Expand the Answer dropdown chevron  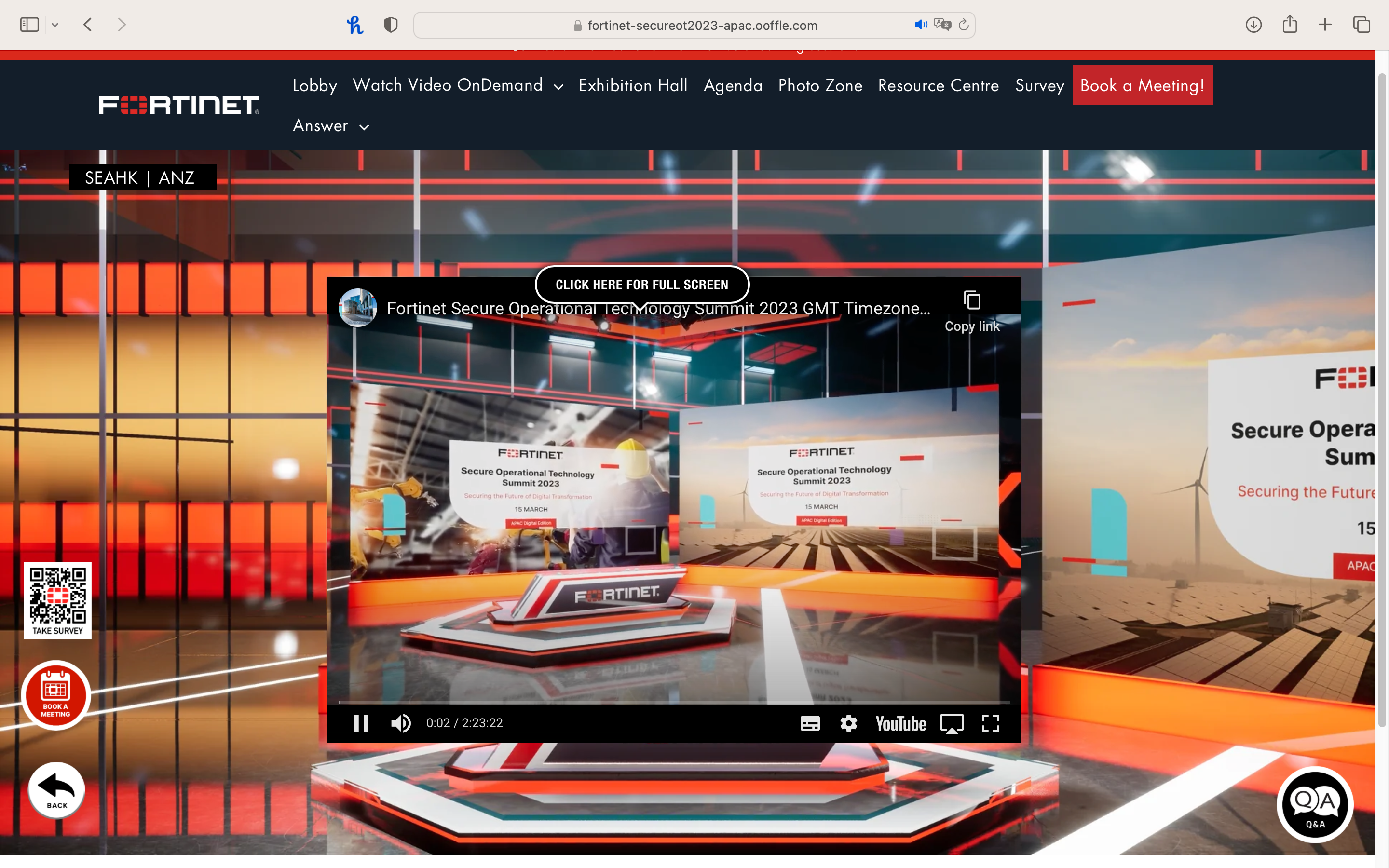coord(364,127)
